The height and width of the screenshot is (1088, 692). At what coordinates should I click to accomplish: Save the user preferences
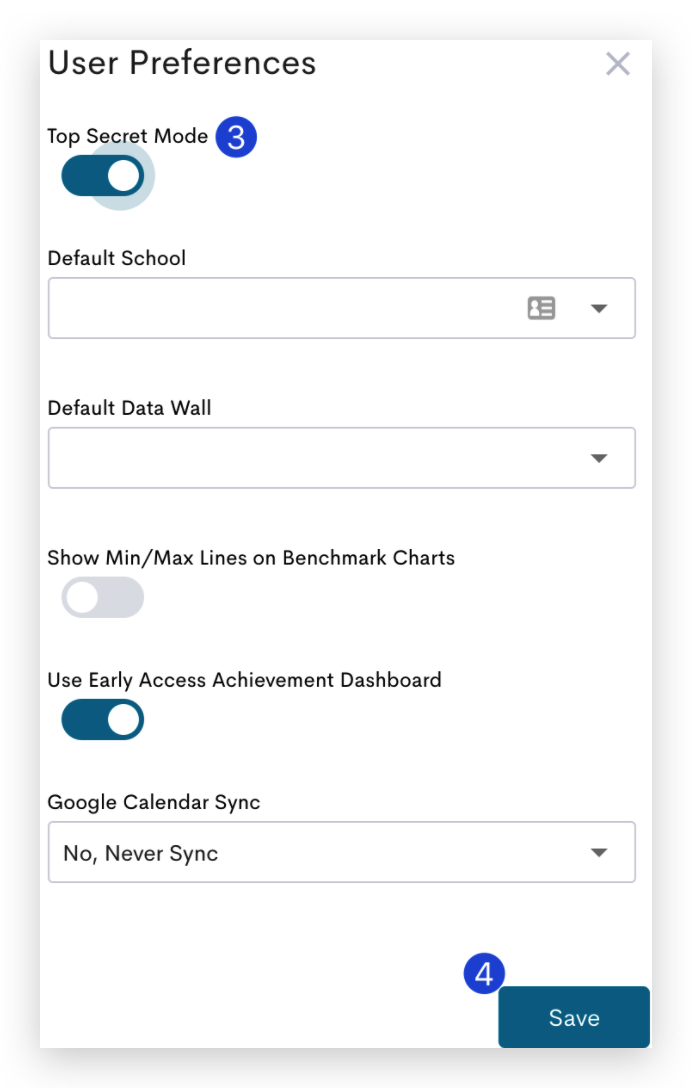[574, 1017]
